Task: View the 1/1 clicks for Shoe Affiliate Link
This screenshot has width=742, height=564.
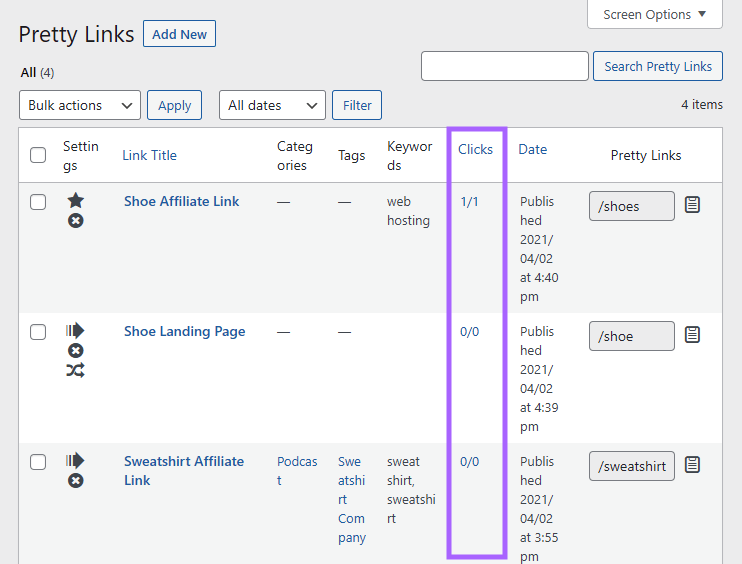Action: pyautogui.click(x=469, y=202)
